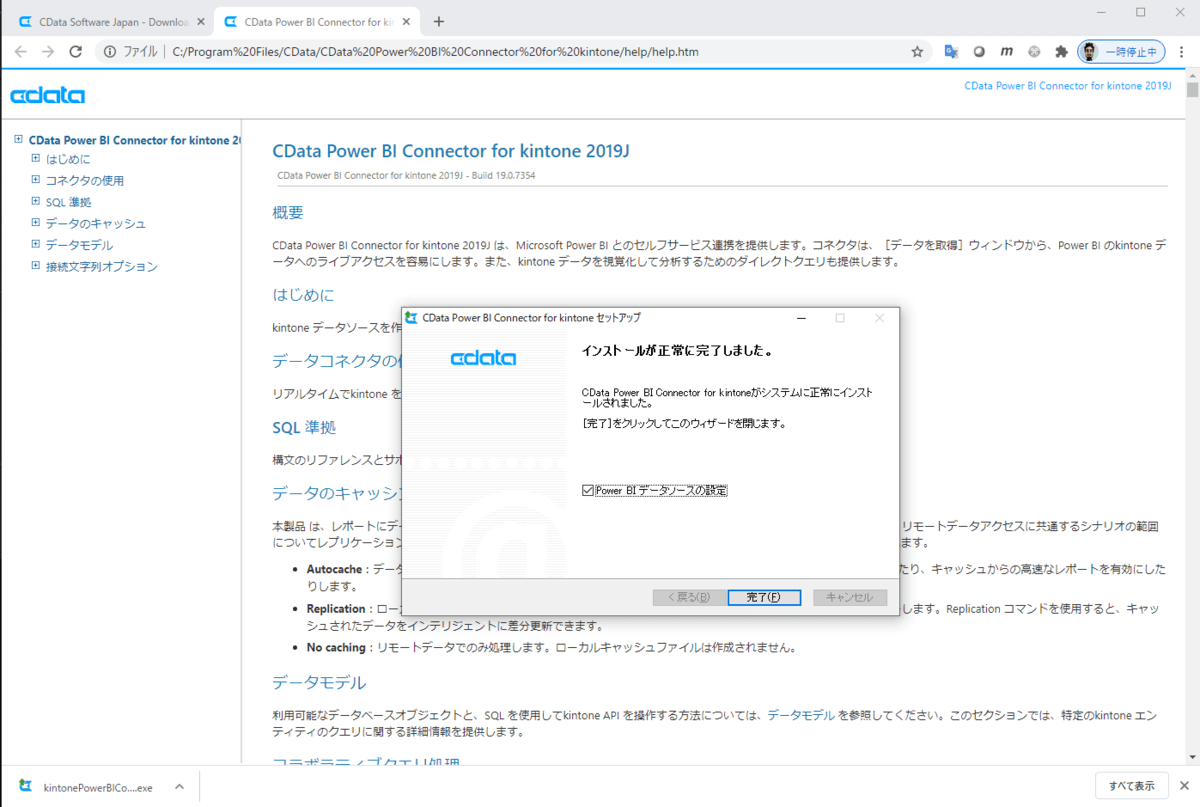
Task: Click the paused profile avatar button
Action: coord(1121,52)
